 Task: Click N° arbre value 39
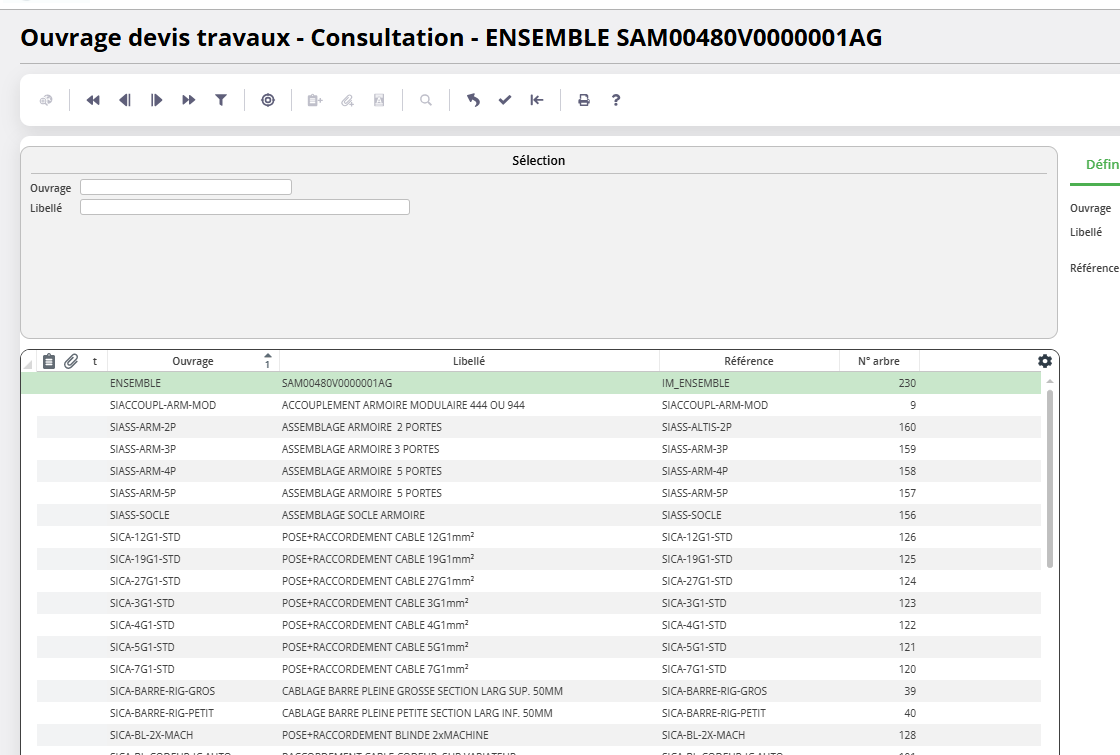point(910,691)
